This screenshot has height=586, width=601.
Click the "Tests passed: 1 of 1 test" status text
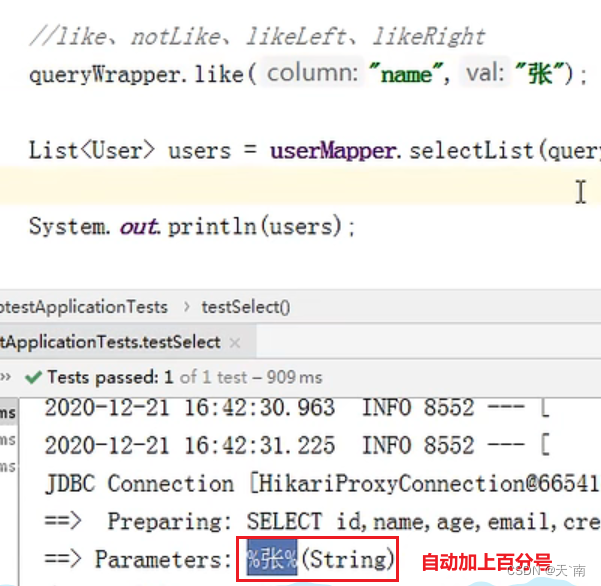tap(185, 377)
